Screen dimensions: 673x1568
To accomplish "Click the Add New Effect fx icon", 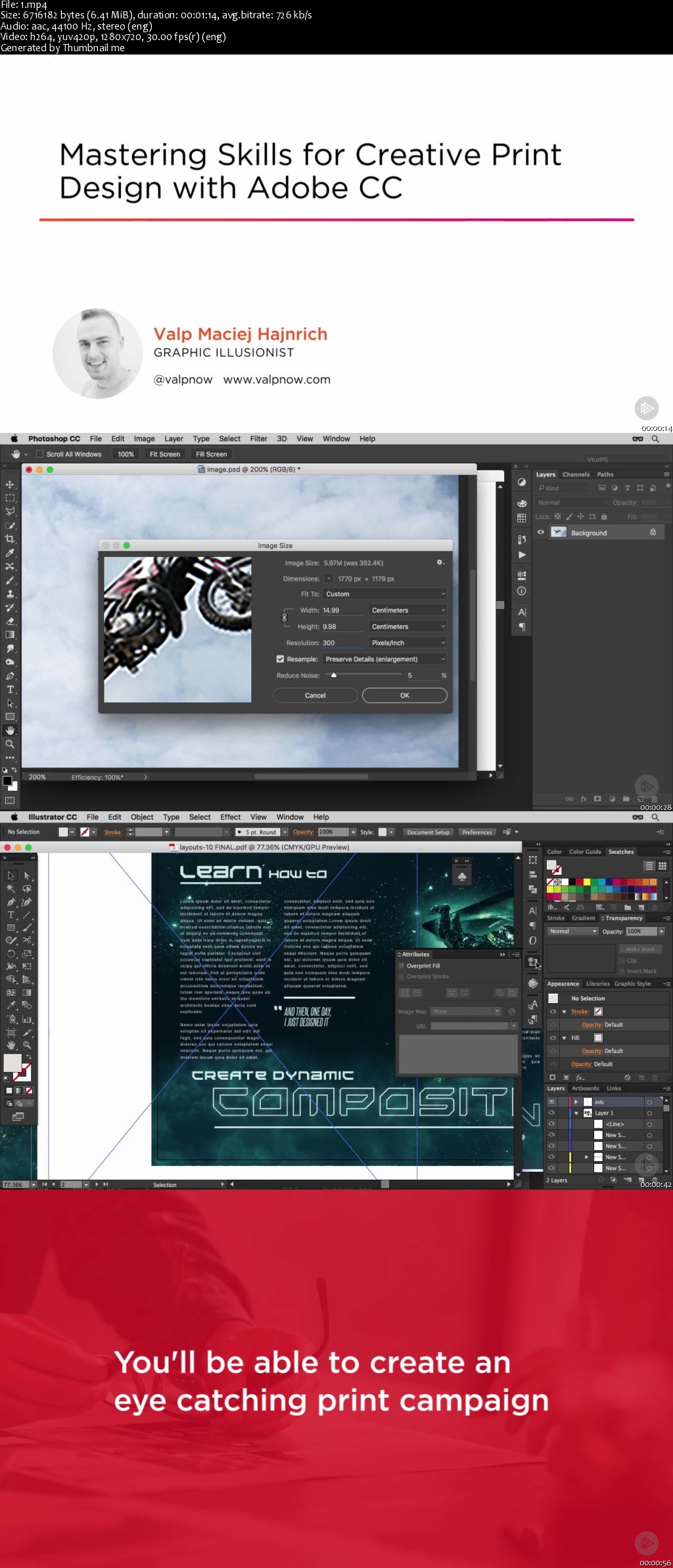I will (580, 1078).
